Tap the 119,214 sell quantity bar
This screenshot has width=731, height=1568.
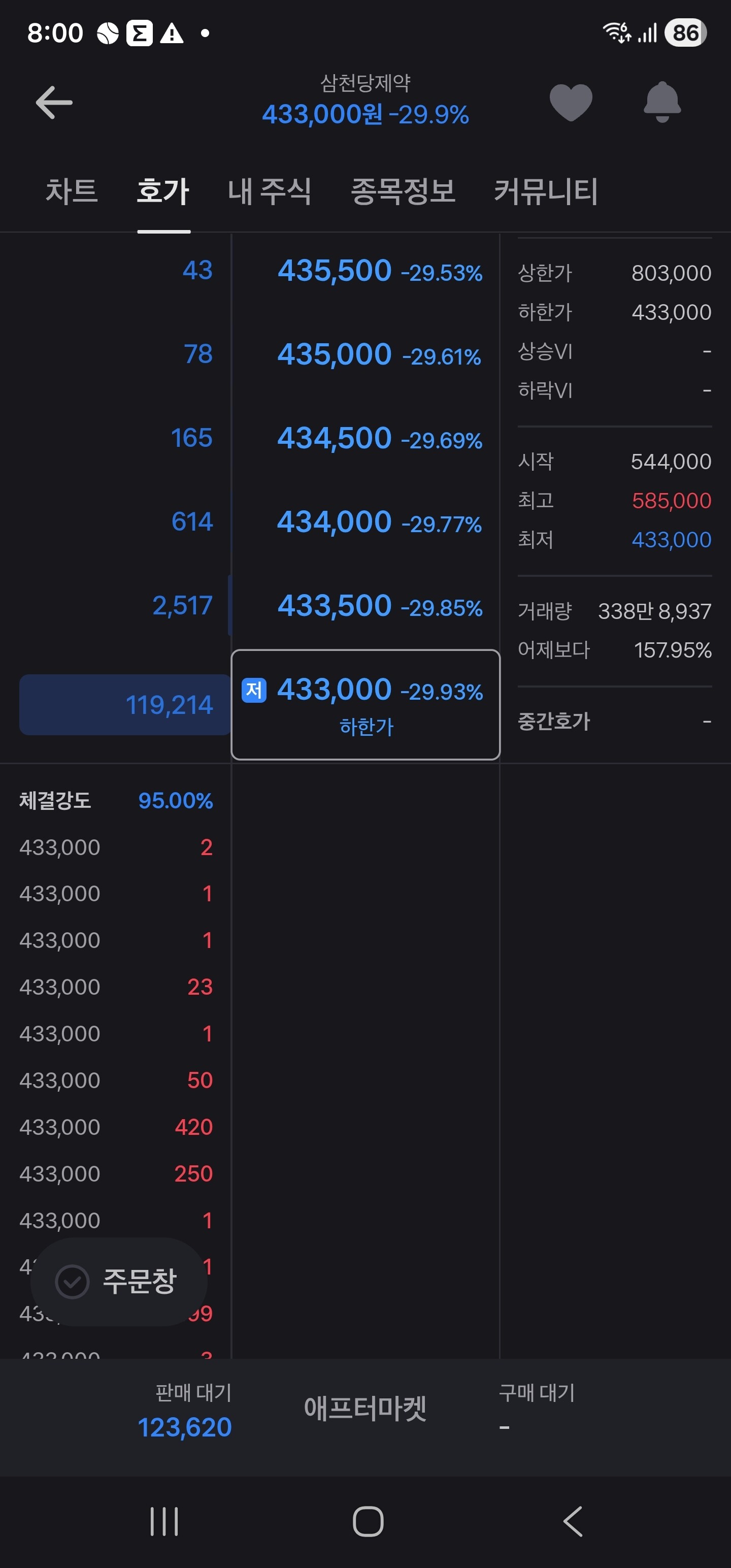(125, 705)
